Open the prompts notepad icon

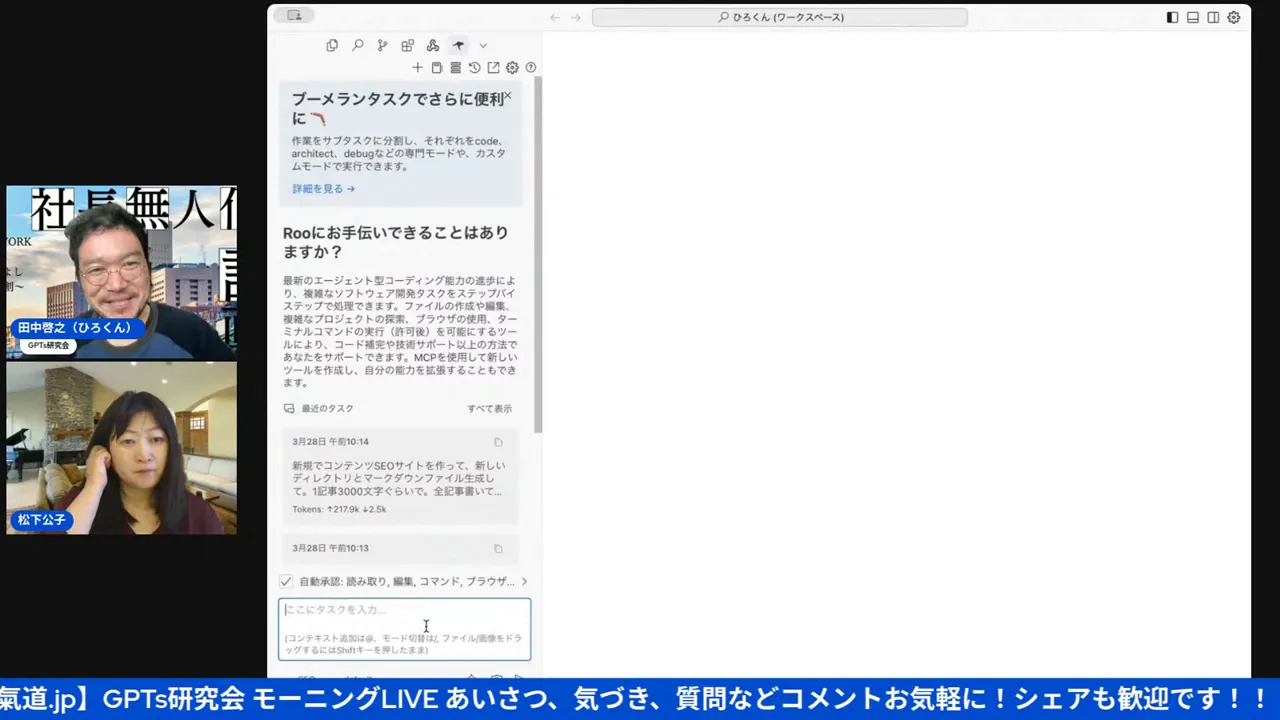(x=437, y=67)
